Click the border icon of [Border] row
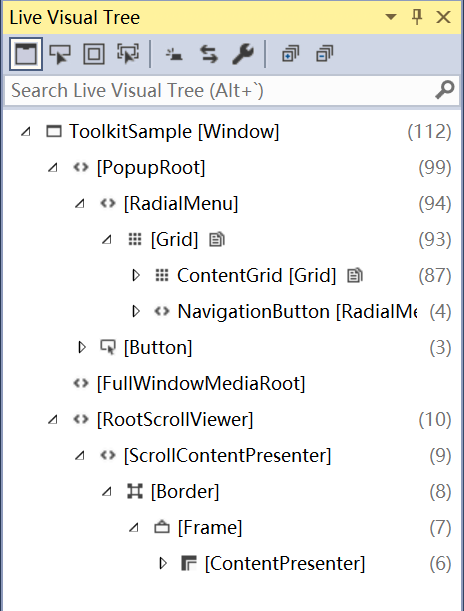The height and width of the screenshot is (611, 464). [x=135, y=492]
